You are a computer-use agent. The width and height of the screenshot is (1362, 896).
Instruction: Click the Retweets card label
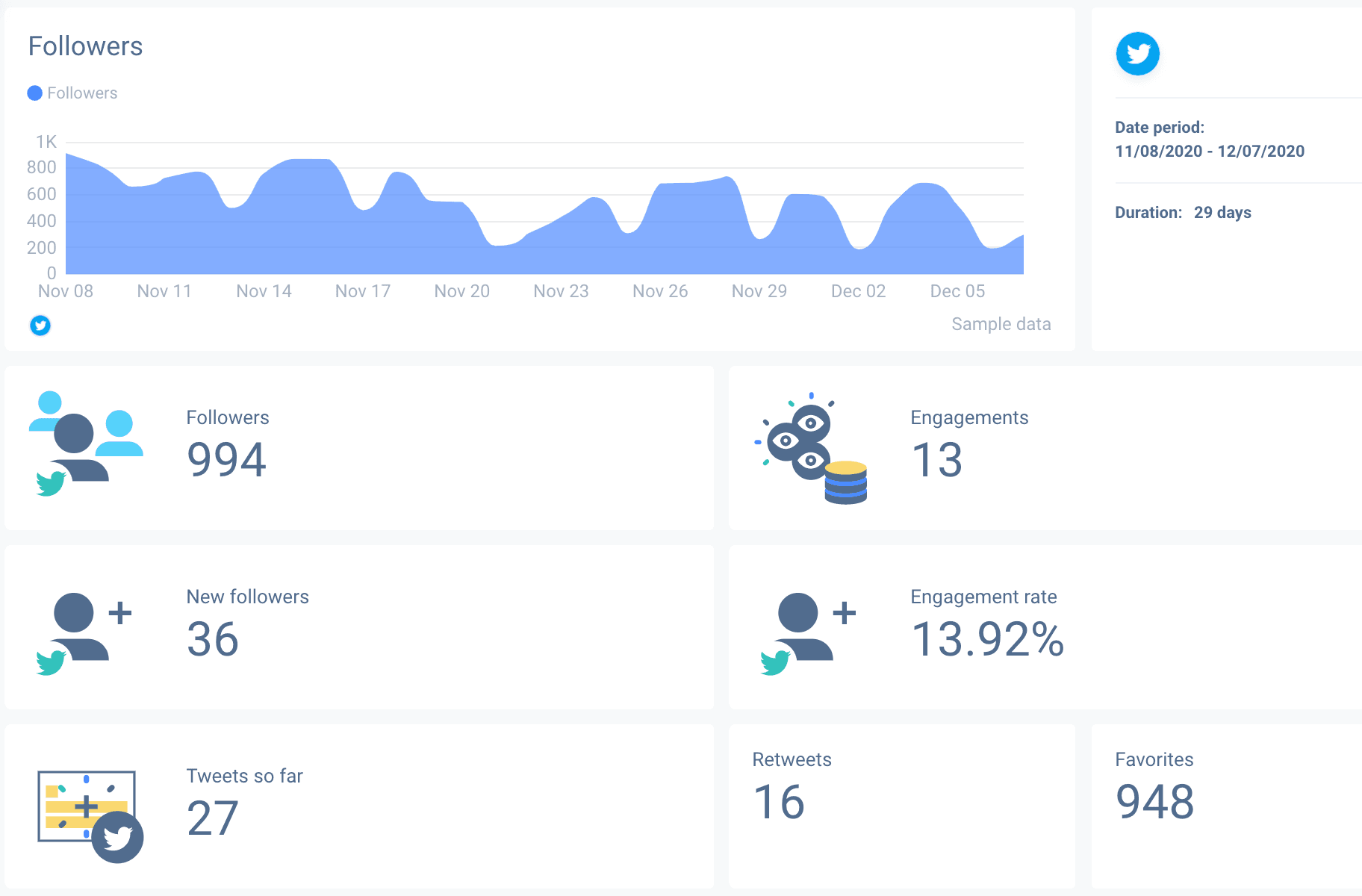pos(792,759)
